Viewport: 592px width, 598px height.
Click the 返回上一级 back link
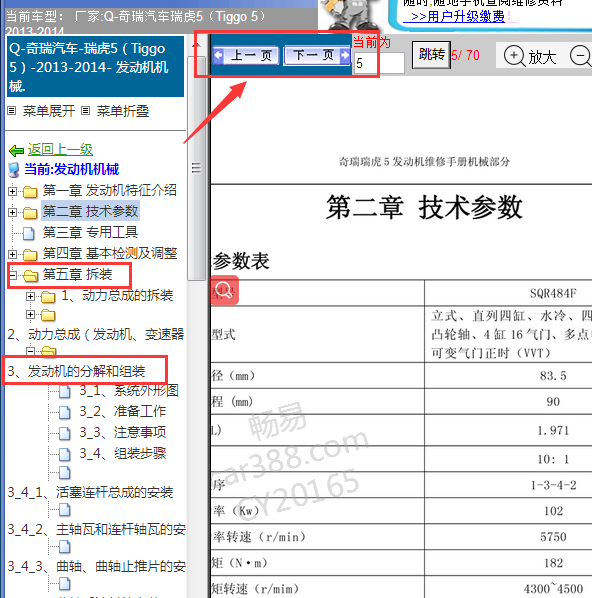coord(60,150)
